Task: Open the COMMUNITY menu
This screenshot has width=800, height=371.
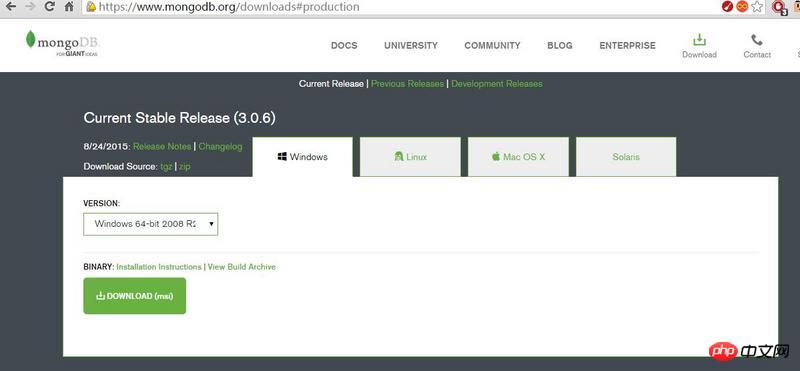Action: tap(492, 45)
